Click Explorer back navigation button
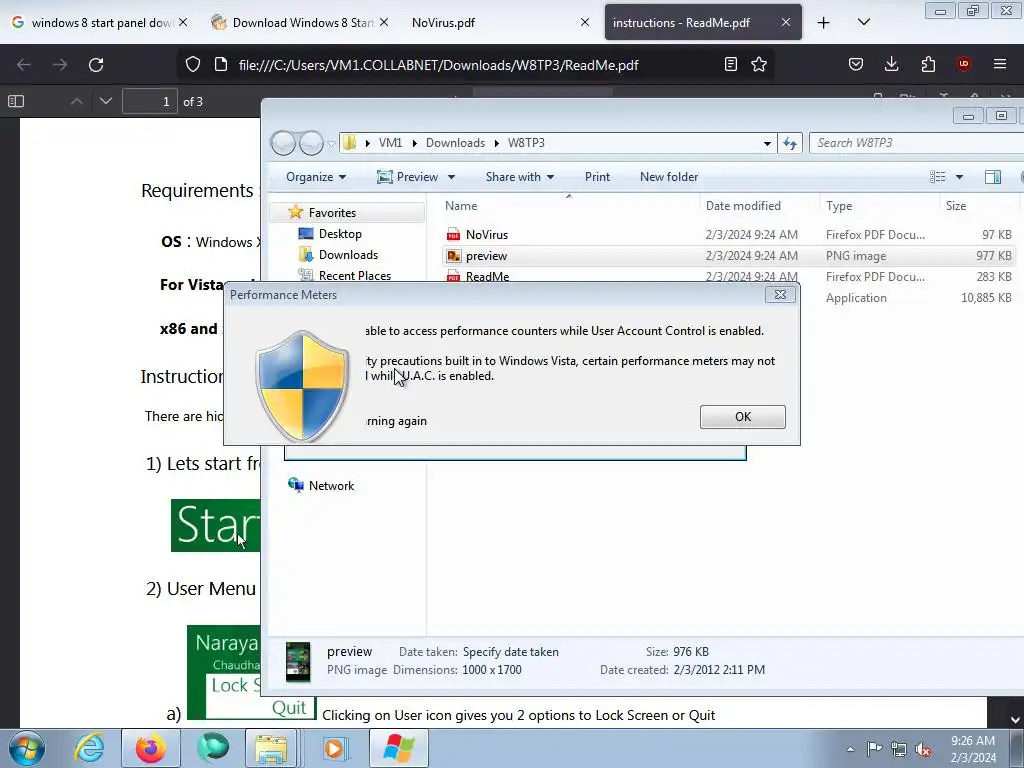Screen dimensions: 1024x768 click(283, 142)
